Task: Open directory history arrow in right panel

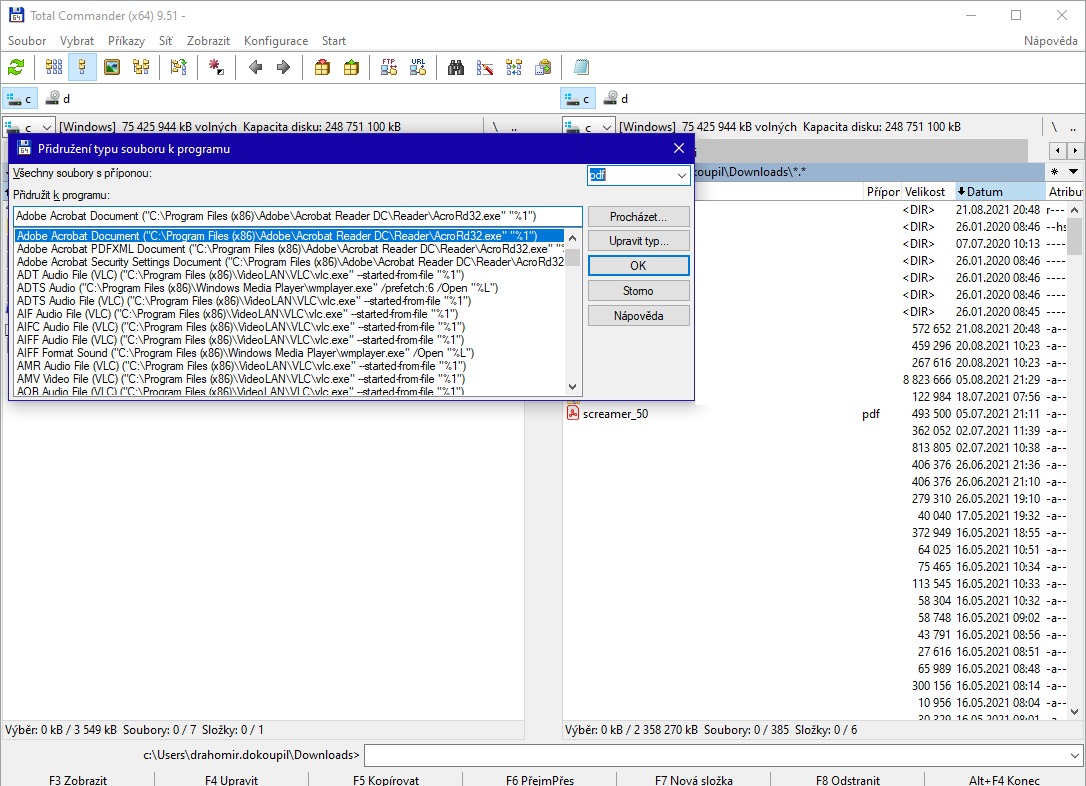Action: coord(1073,172)
